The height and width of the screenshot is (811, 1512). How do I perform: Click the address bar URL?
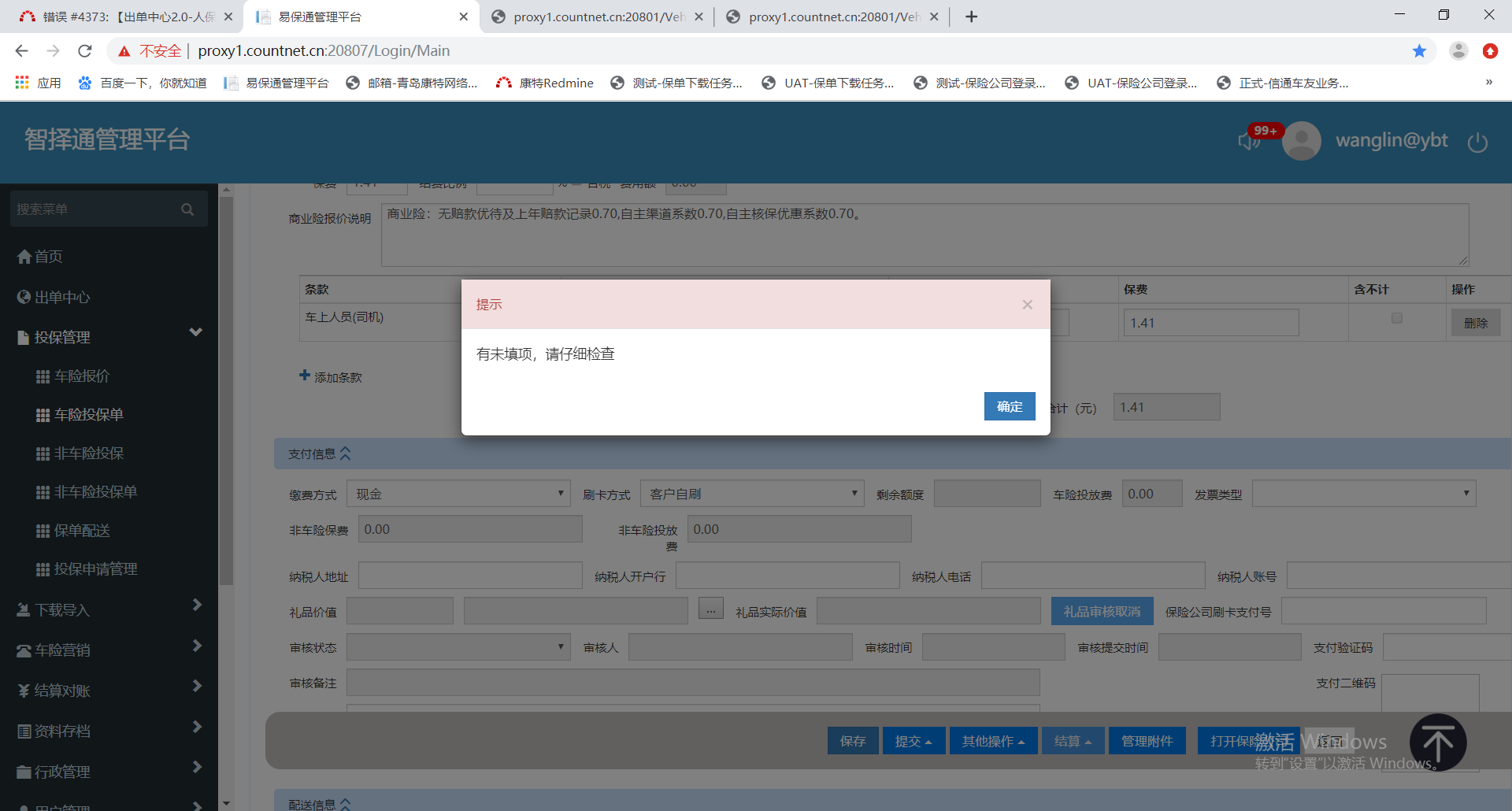(x=324, y=51)
